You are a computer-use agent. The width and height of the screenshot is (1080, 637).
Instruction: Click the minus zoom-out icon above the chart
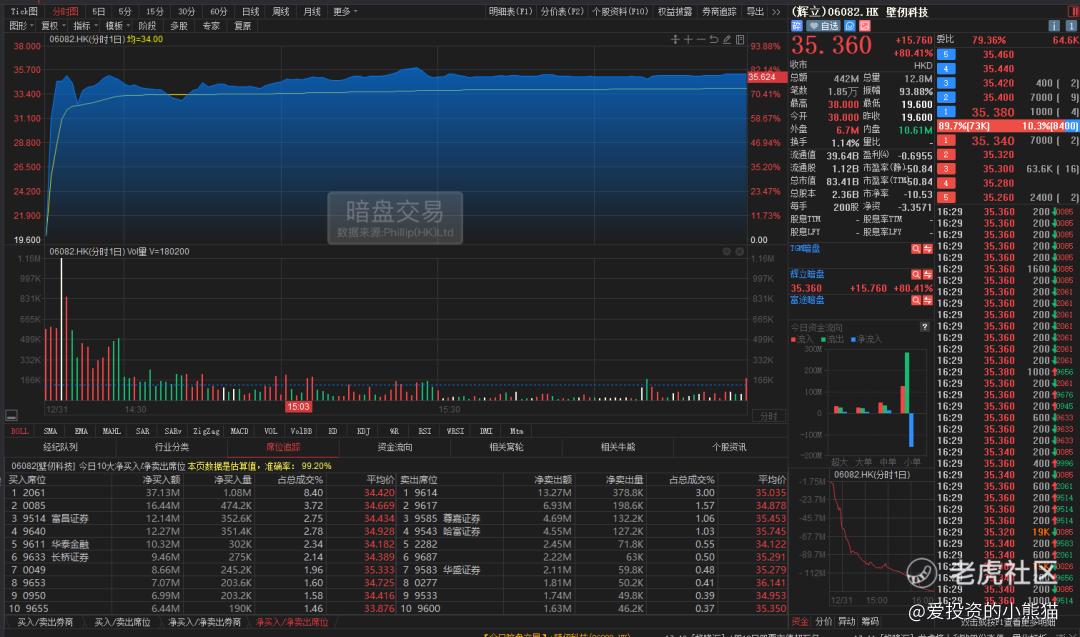tap(700, 40)
